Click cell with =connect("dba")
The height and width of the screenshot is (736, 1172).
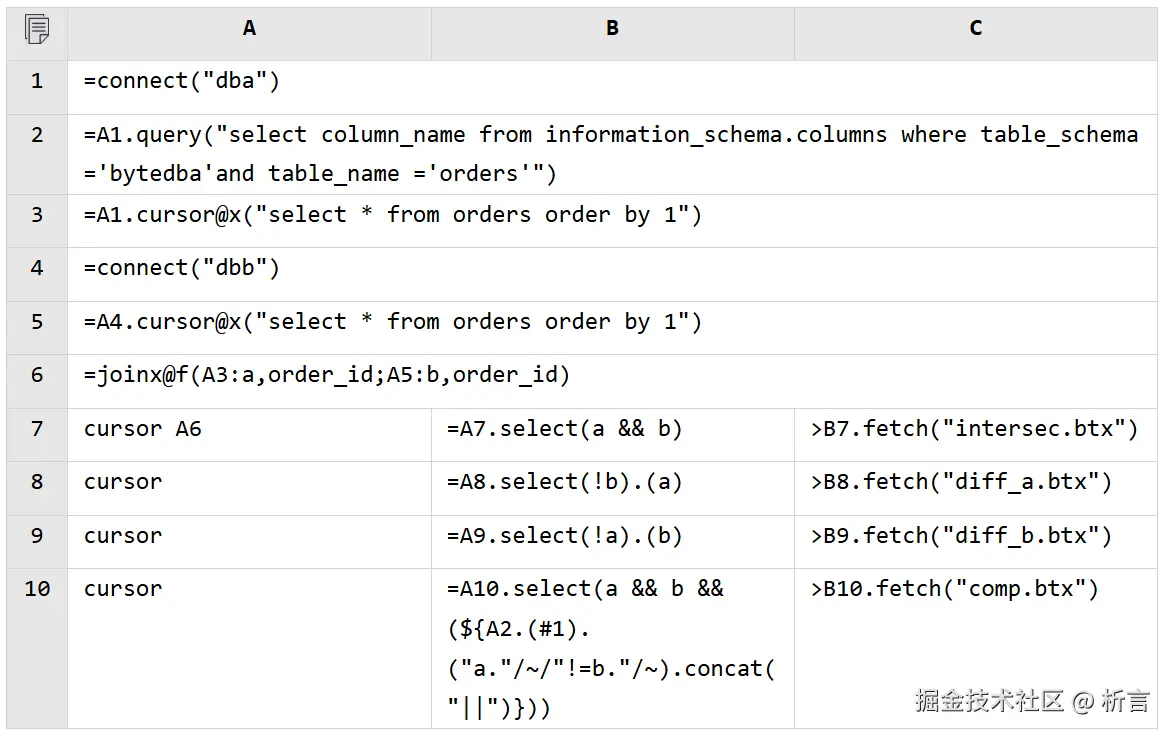[x=182, y=82]
